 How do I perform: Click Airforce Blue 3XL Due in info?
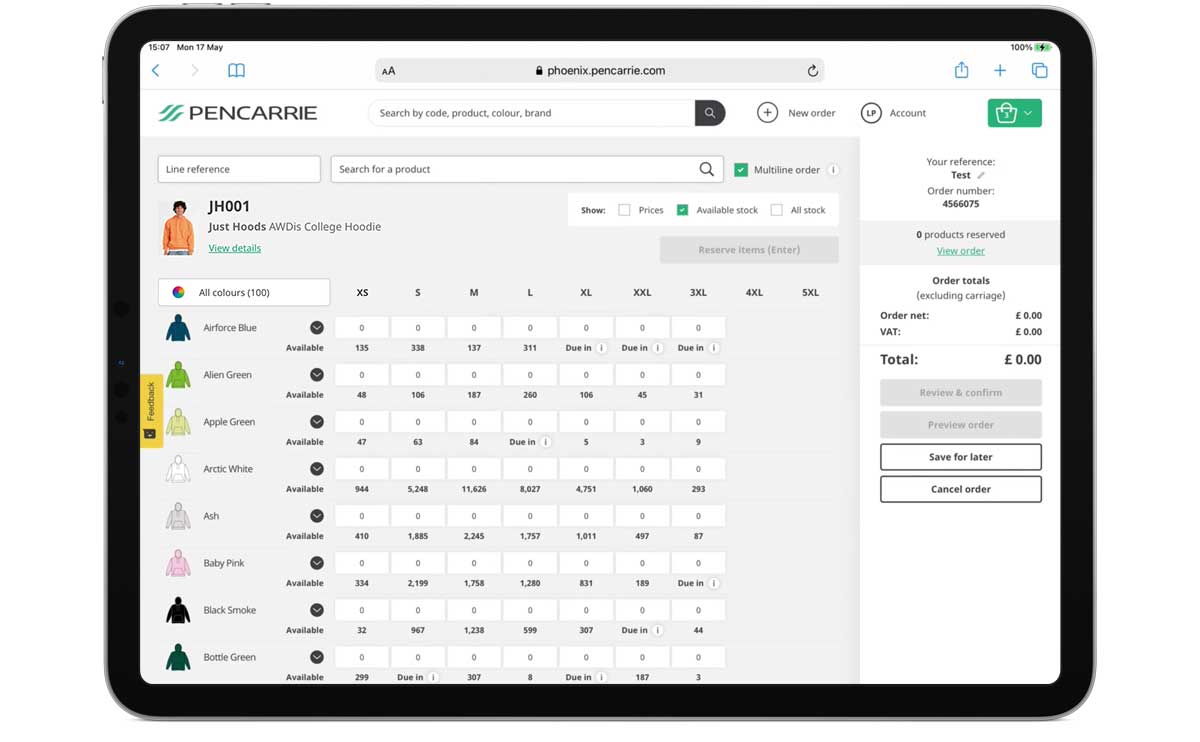714,348
